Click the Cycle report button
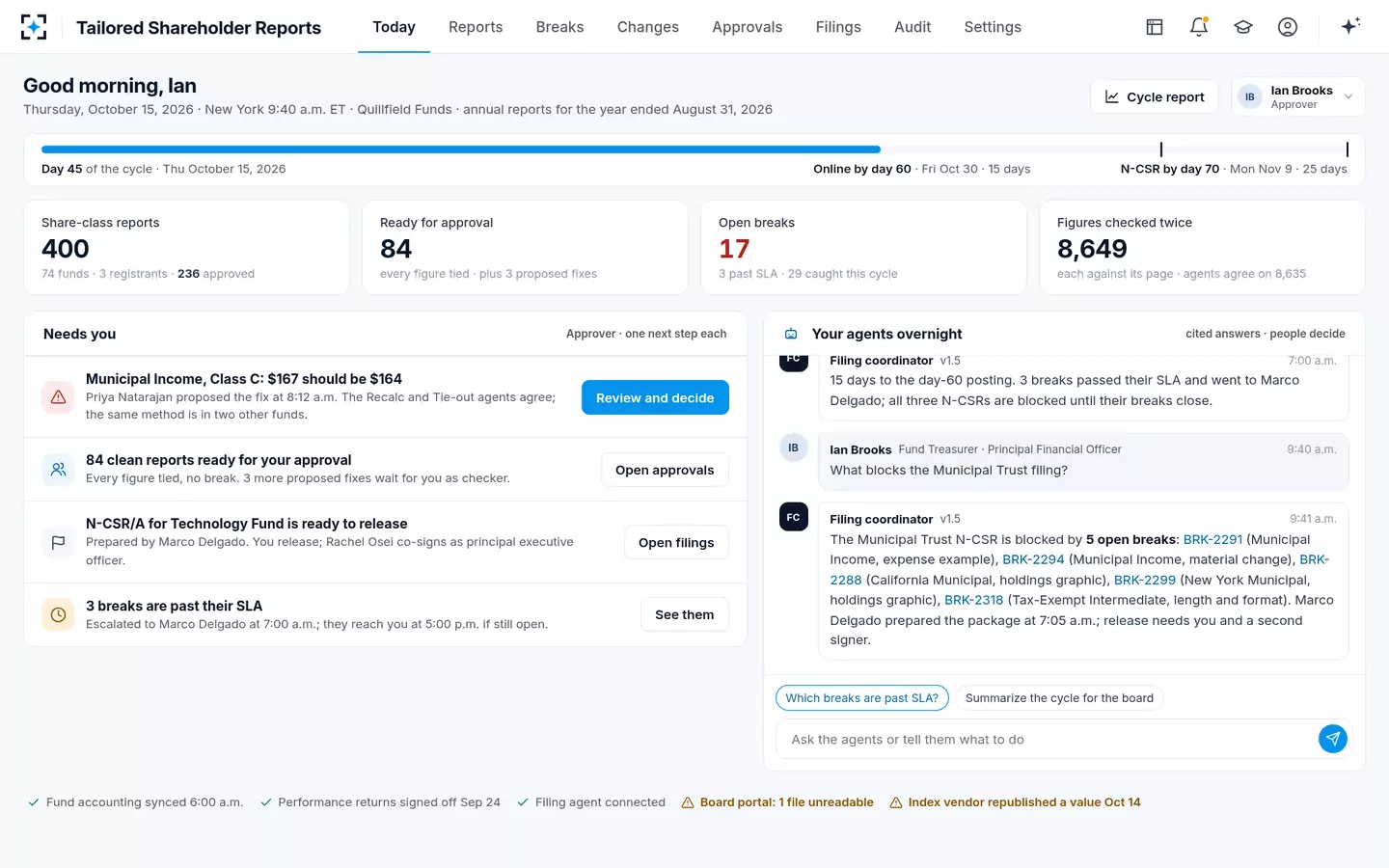The image size is (1389, 868). tap(1155, 96)
